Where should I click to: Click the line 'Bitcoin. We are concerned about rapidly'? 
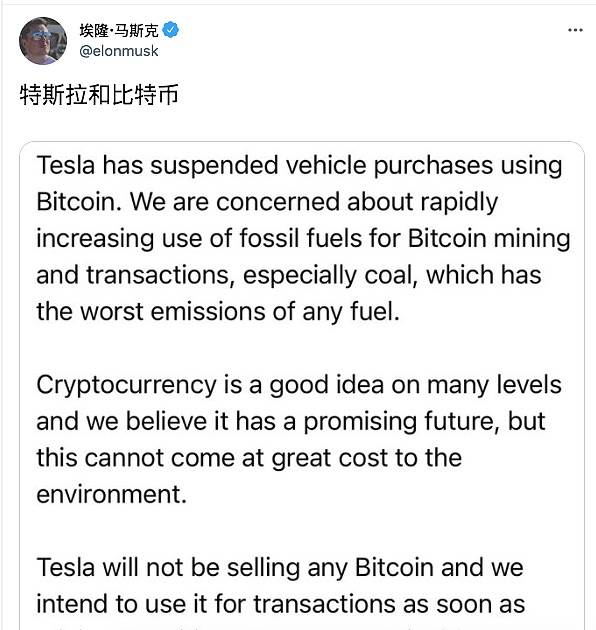pyautogui.click(x=267, y=202)
